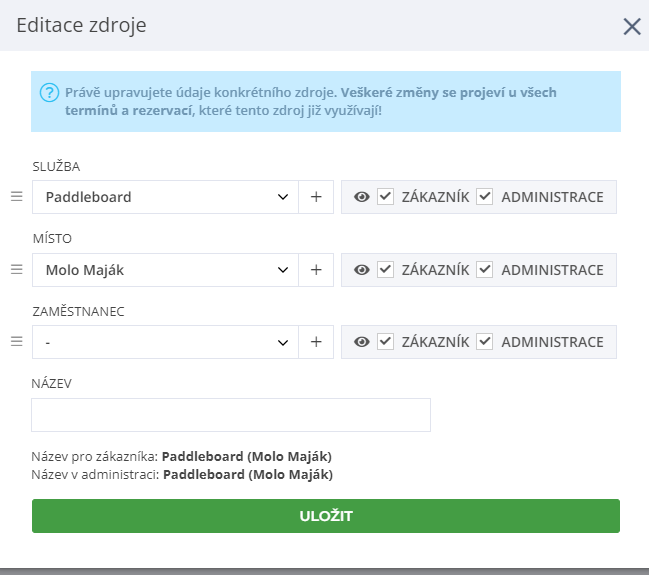Toggle eye visibility icon in Místo row
This screenshot has height=575, width=649.
362,269
